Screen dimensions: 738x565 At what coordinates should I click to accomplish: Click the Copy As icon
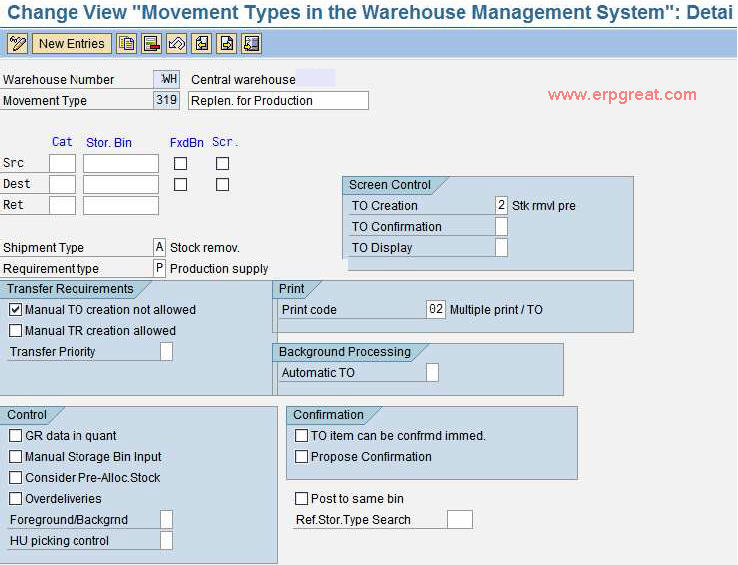click(x=127, y=44)
